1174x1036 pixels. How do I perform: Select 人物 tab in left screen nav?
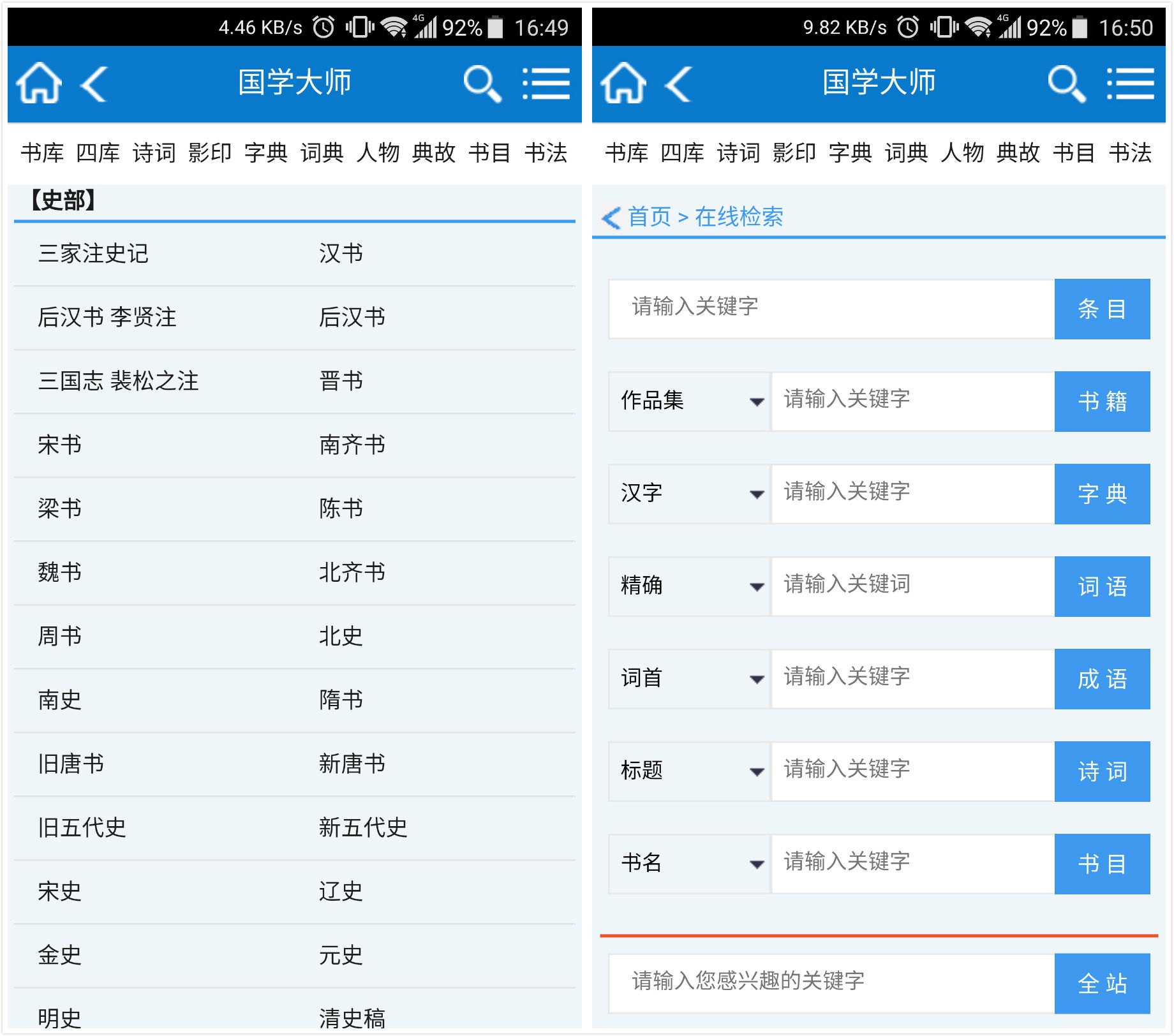[x=378, y=153]
